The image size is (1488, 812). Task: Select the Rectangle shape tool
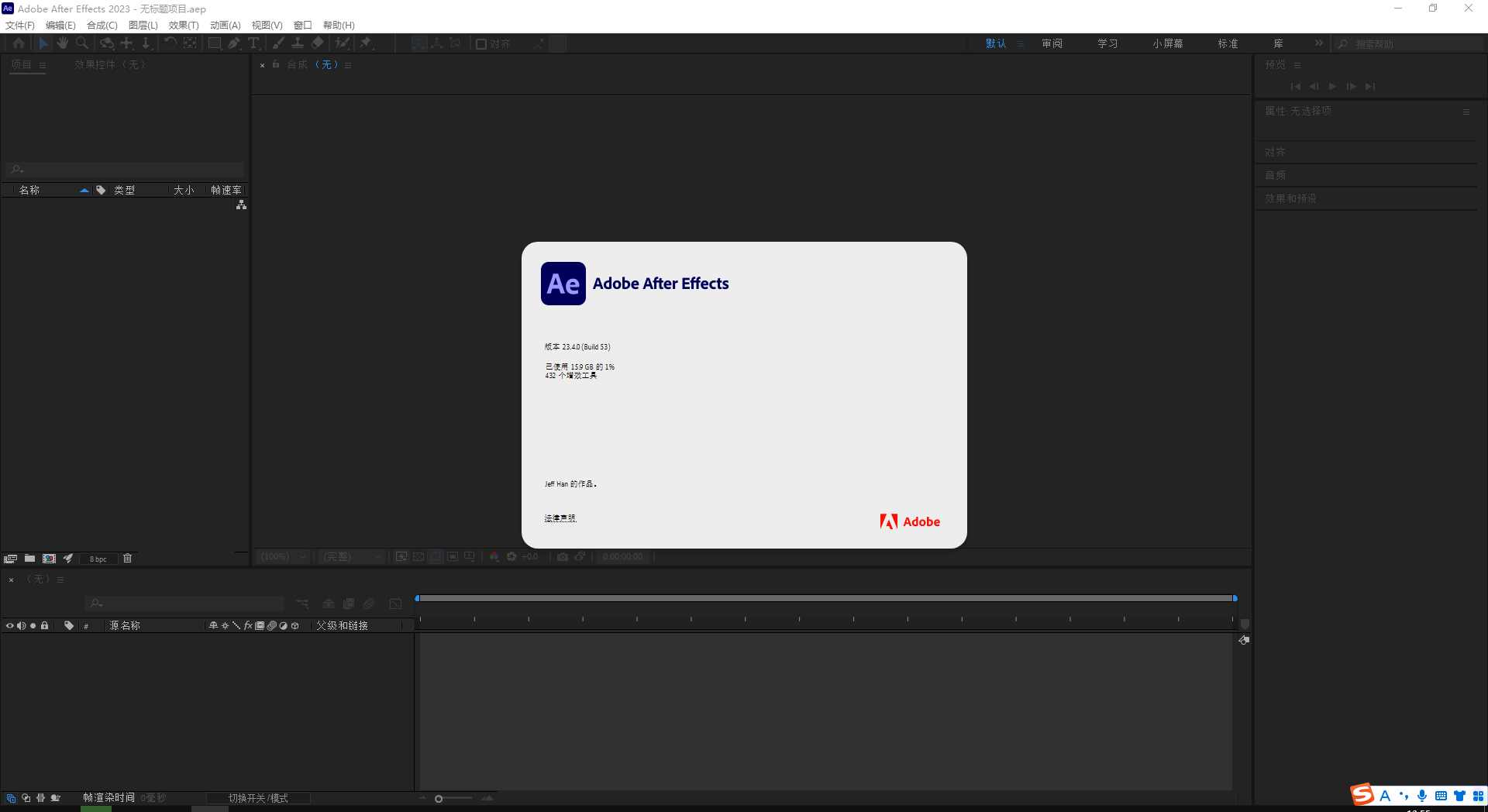pos(215,43)
